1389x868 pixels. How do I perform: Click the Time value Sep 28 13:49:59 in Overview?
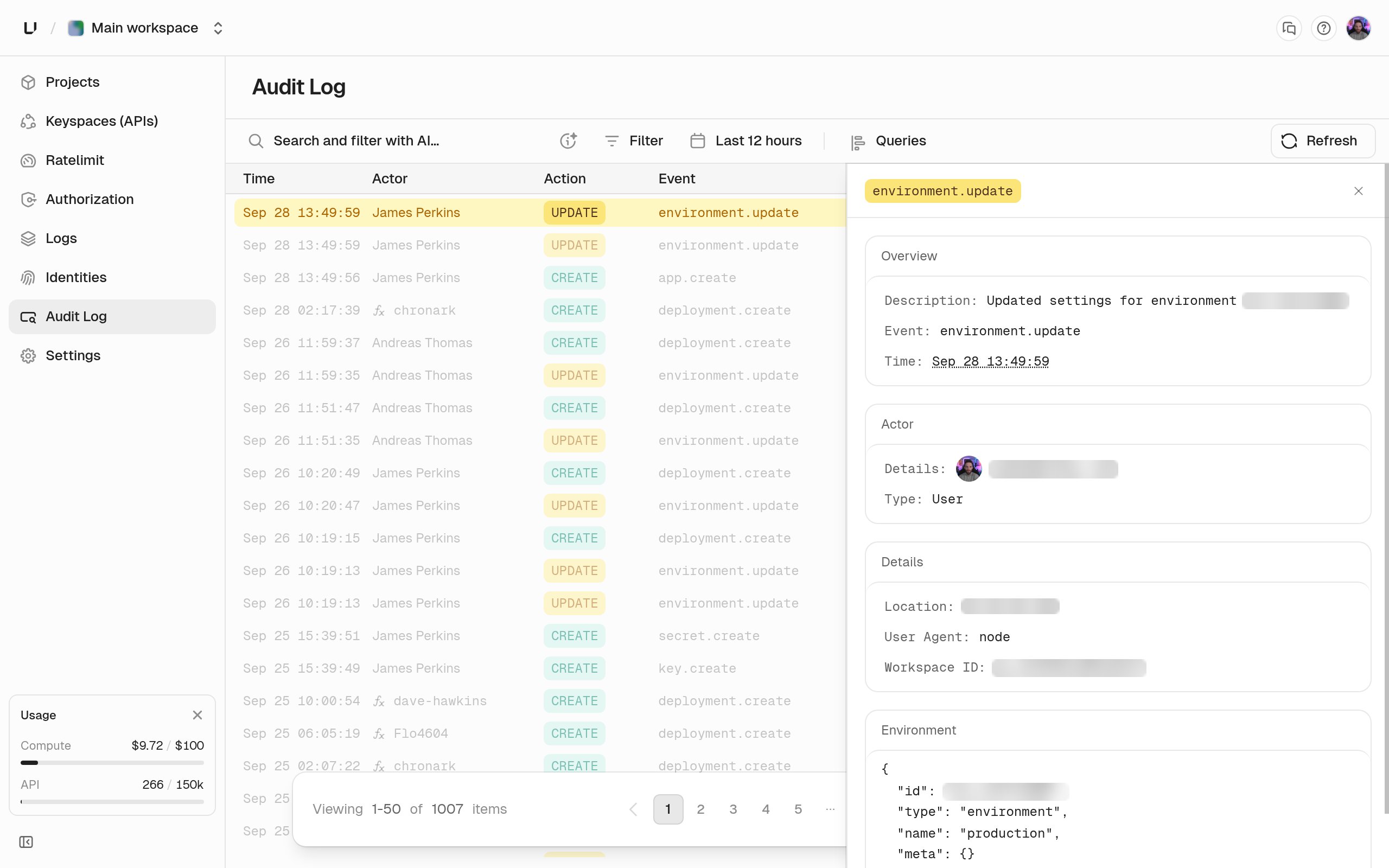[x=990, y=362]
